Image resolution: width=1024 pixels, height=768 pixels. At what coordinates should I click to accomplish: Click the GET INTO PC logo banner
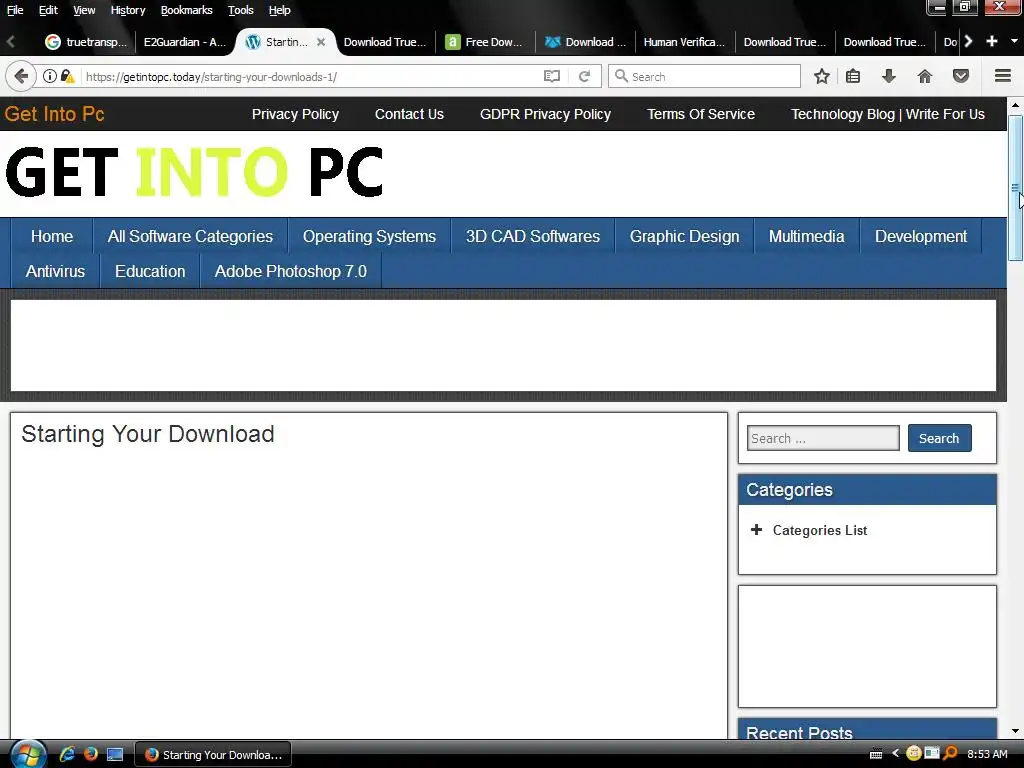[x=194, y=172]
